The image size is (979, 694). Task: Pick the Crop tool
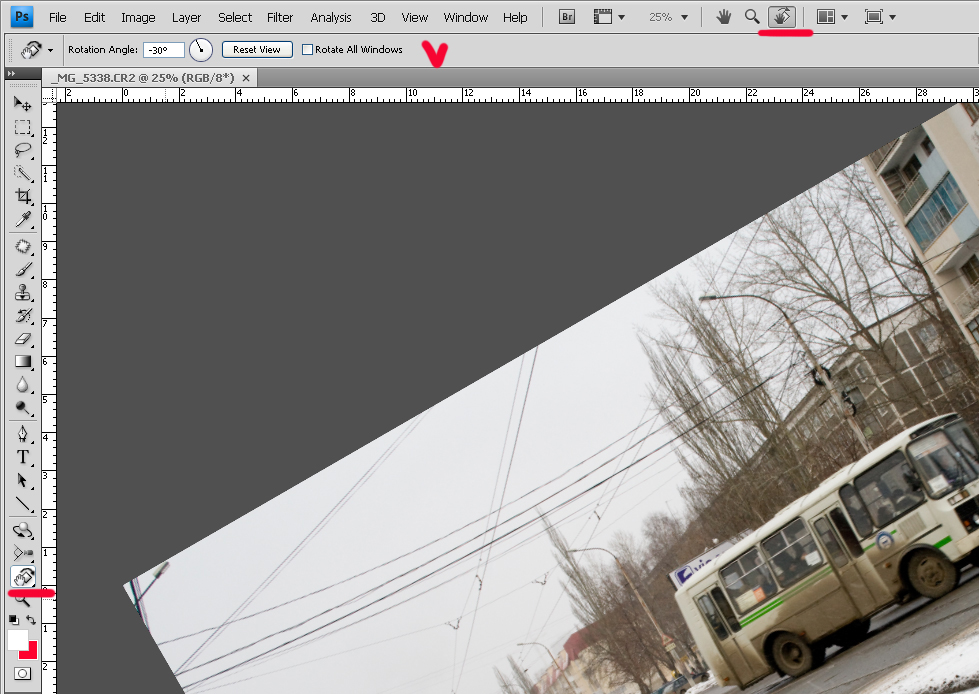click(x=22, y=196)
